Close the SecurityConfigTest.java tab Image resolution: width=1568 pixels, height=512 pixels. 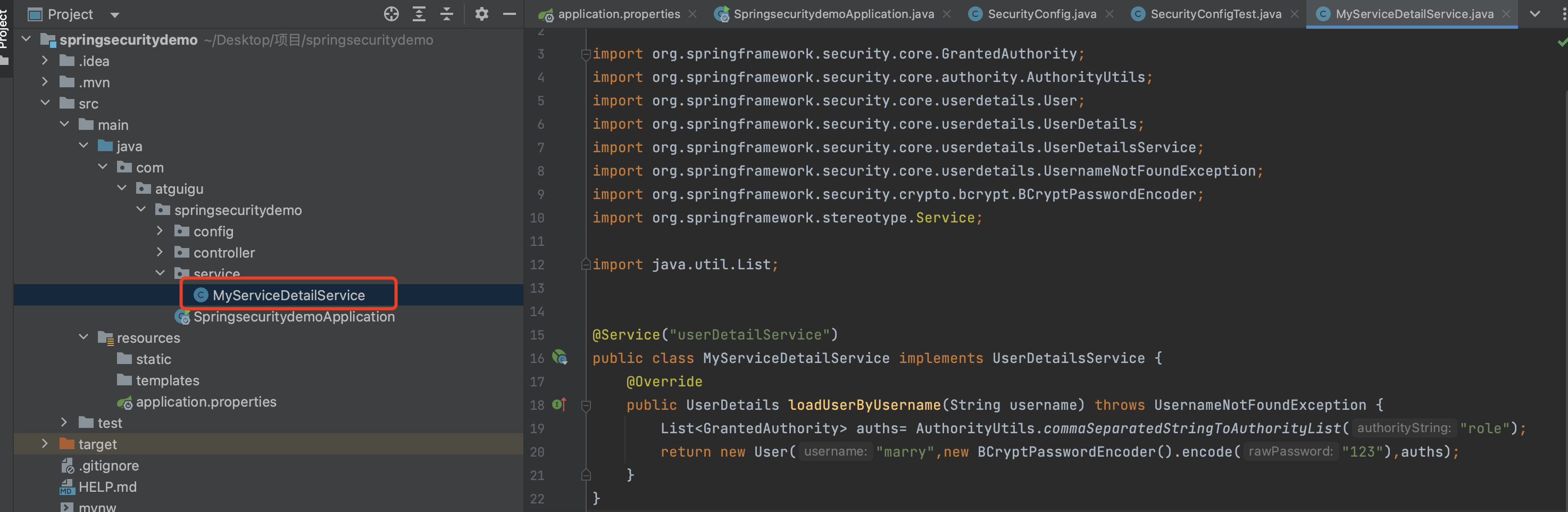tap(1294, 14)
